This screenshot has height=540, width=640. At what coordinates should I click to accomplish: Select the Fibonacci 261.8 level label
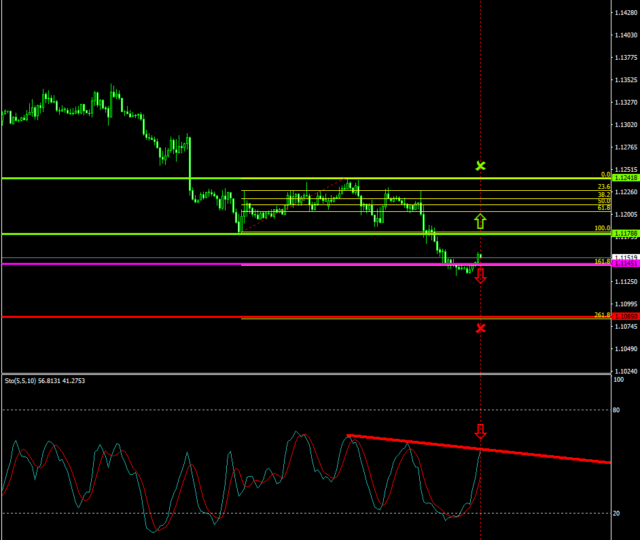[x=602, y=314]
